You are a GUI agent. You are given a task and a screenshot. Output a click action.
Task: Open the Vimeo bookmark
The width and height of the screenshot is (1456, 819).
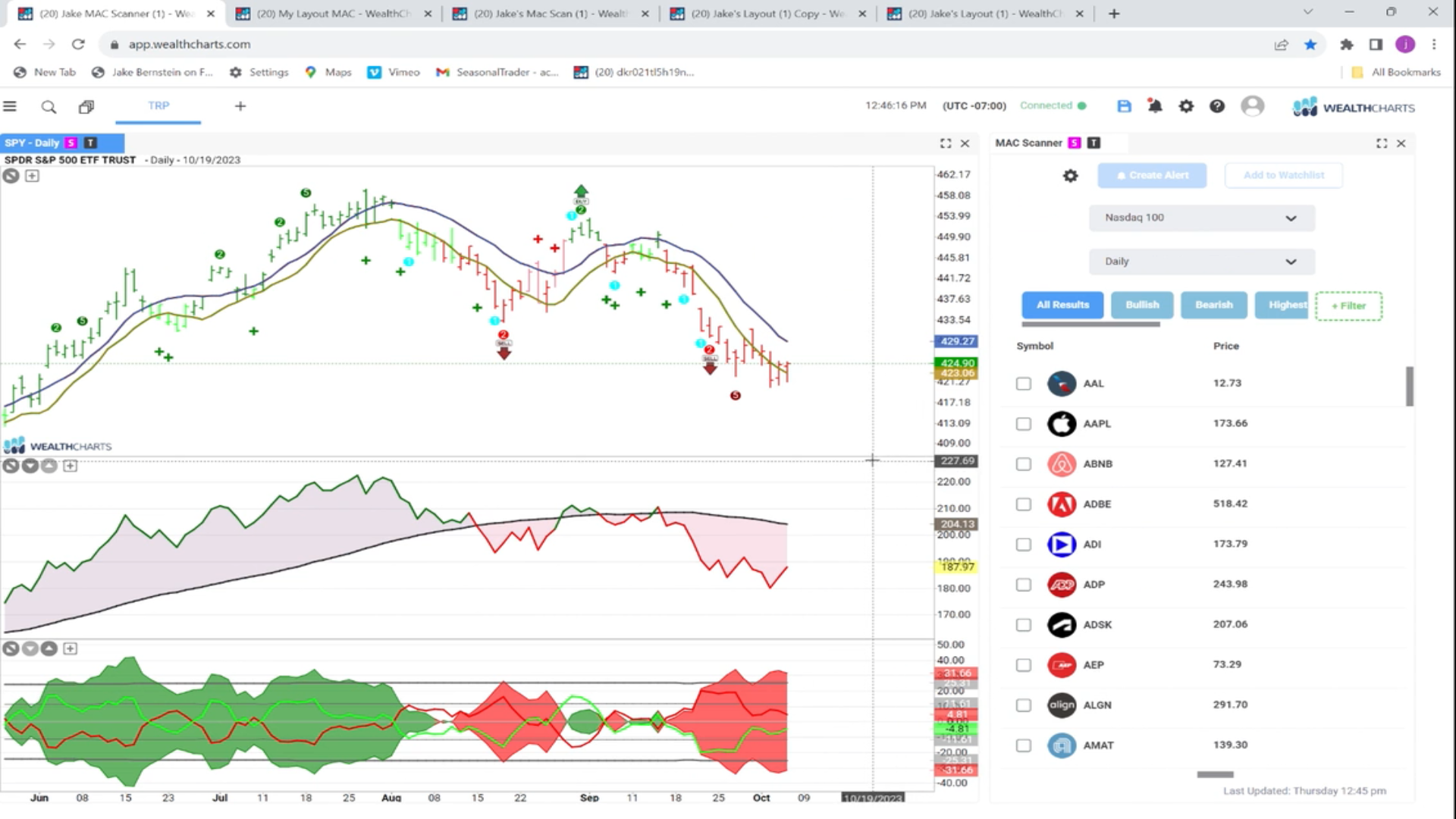(x=394, y=72)
